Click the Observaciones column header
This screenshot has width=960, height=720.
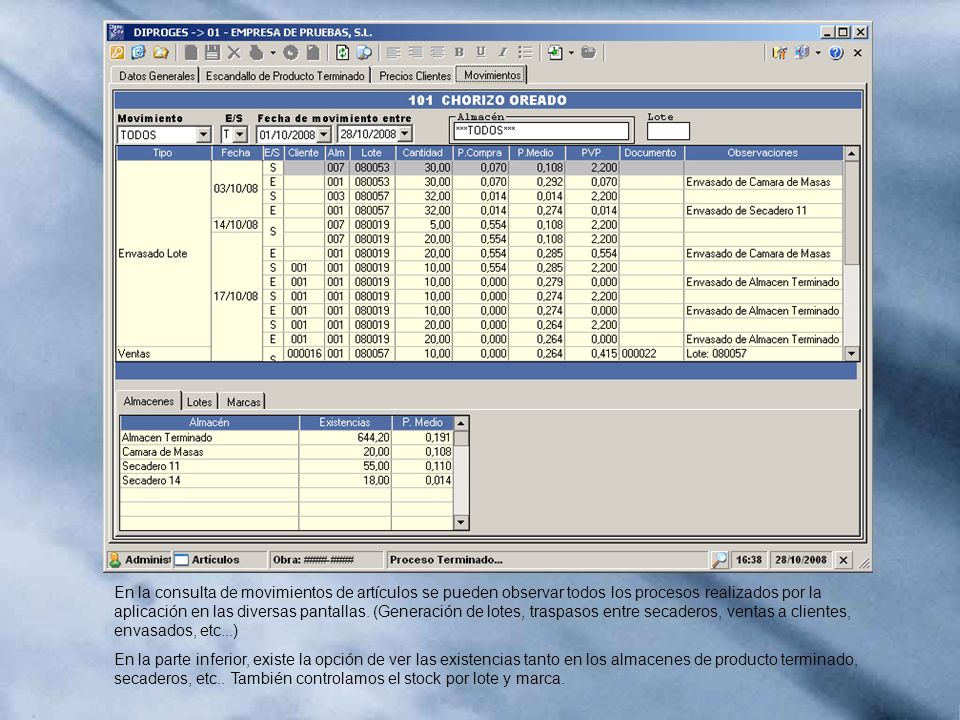coord(763,153)
